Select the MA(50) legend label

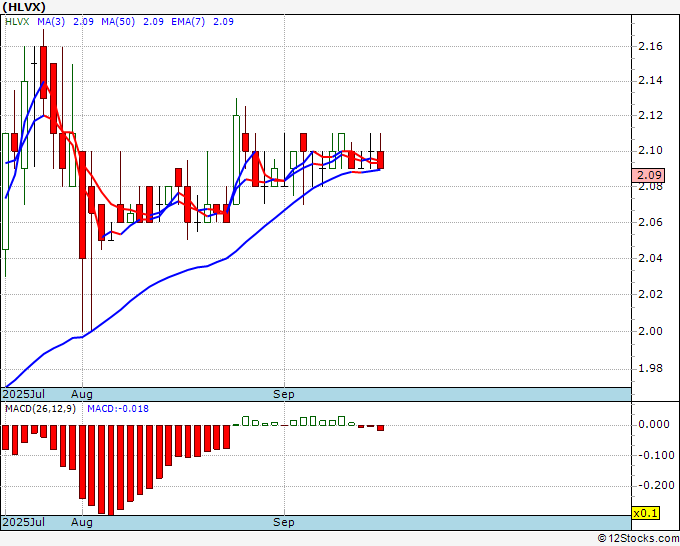click(118, 22)
